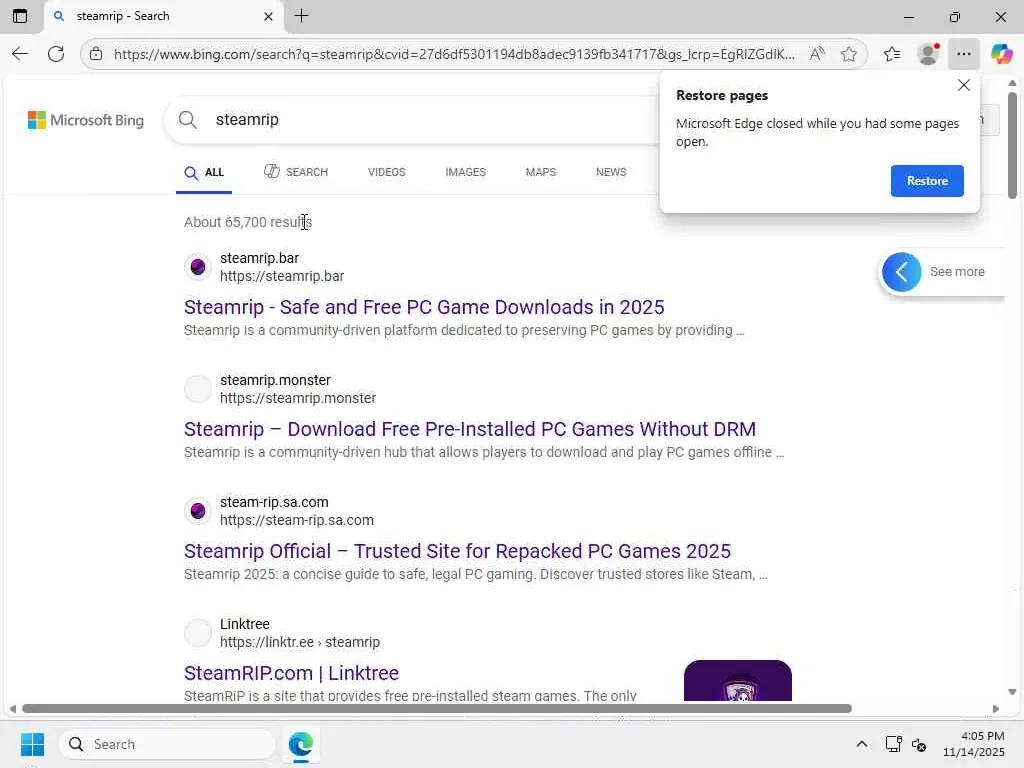Click the About 65,700 results text
Viewport: 1024px width, 768px height.
pyautogui.click(x=248, y=222)
